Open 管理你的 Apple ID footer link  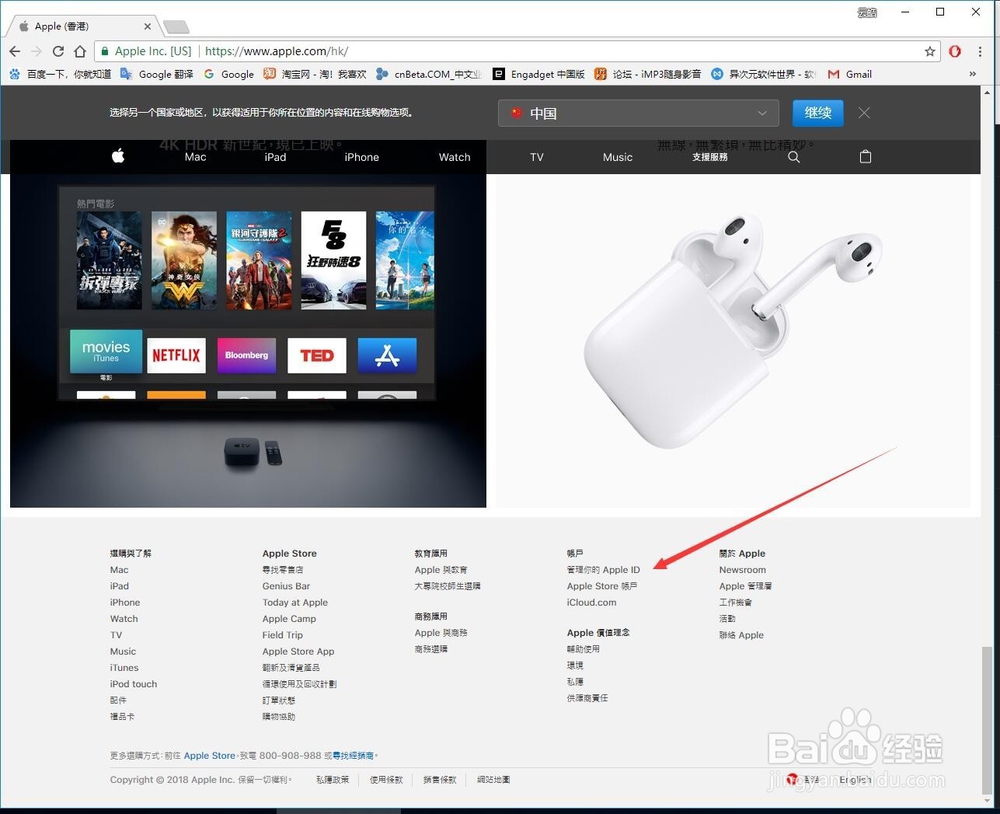[x=603, y=570]
